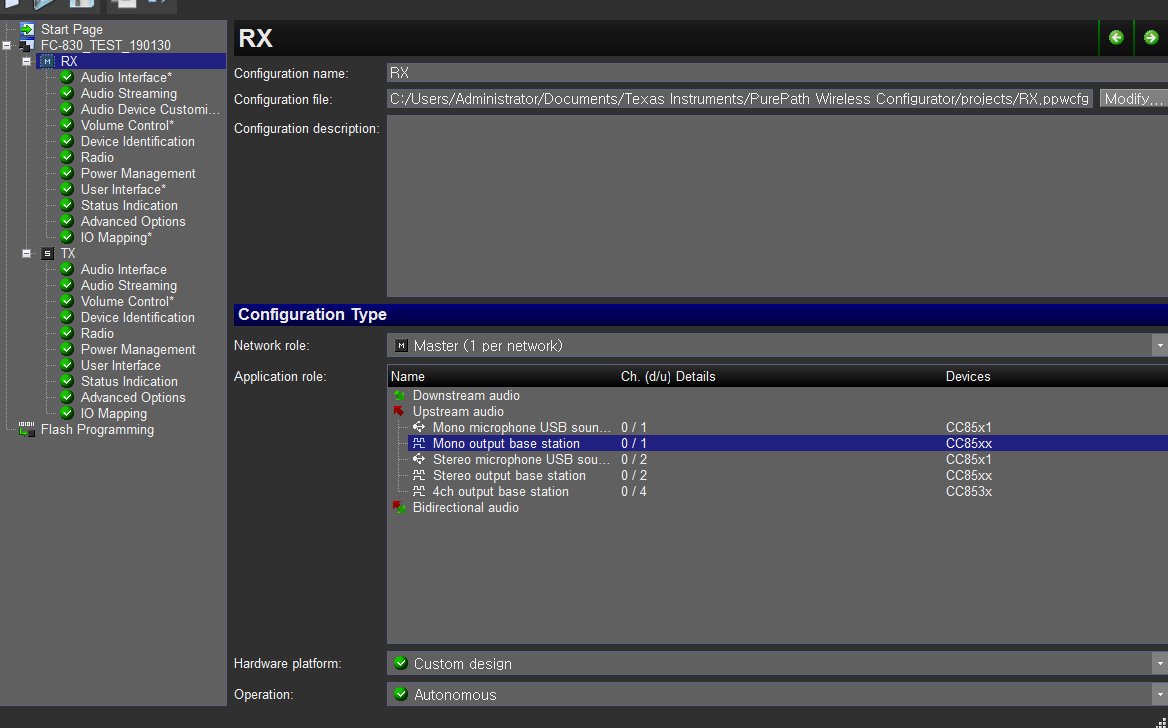Select the TX slave configuration node

(x=68, y=253)
